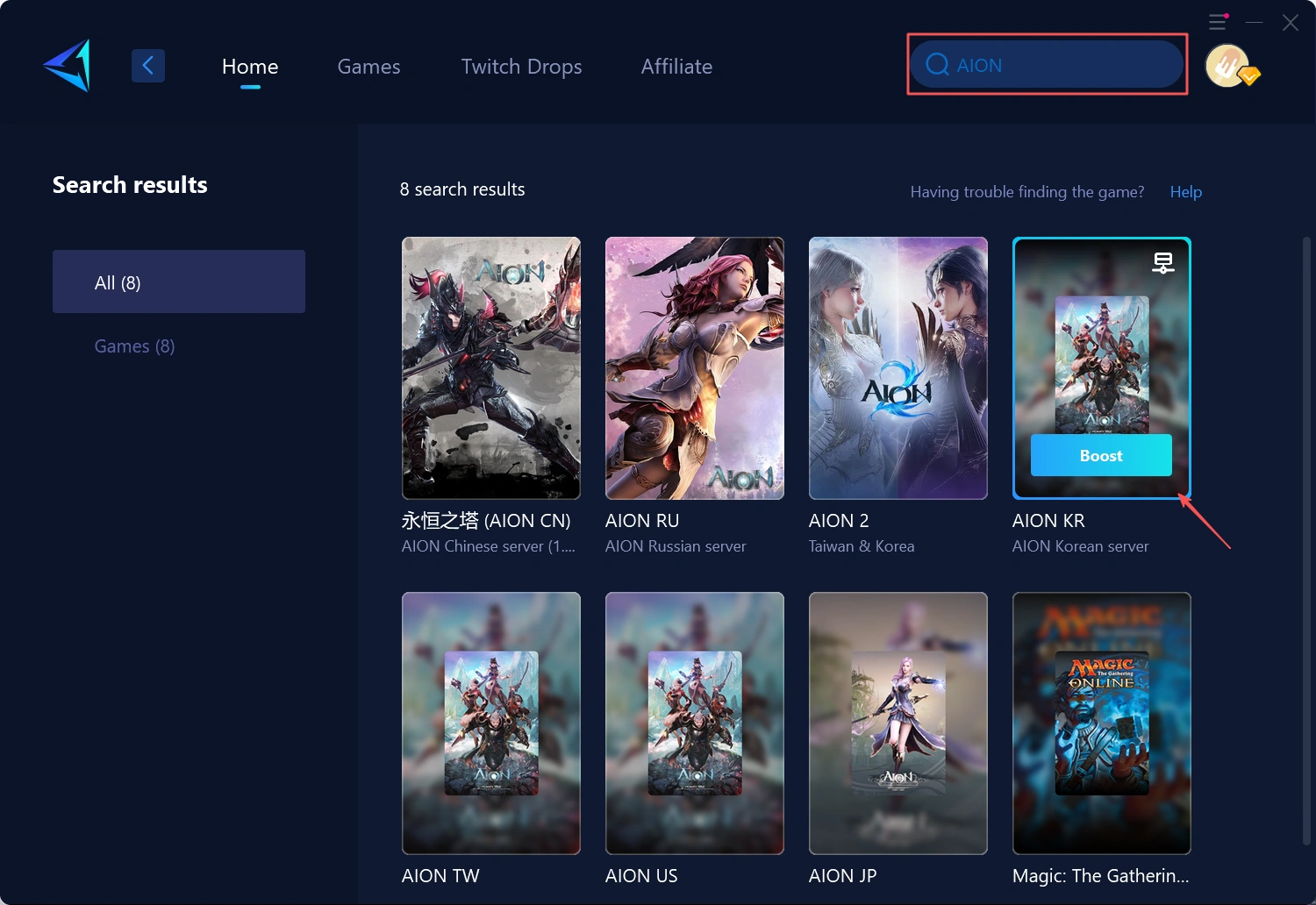Switch to the Games tab
This screenshot has height=905, width=1316.
[x=368, y=67]
